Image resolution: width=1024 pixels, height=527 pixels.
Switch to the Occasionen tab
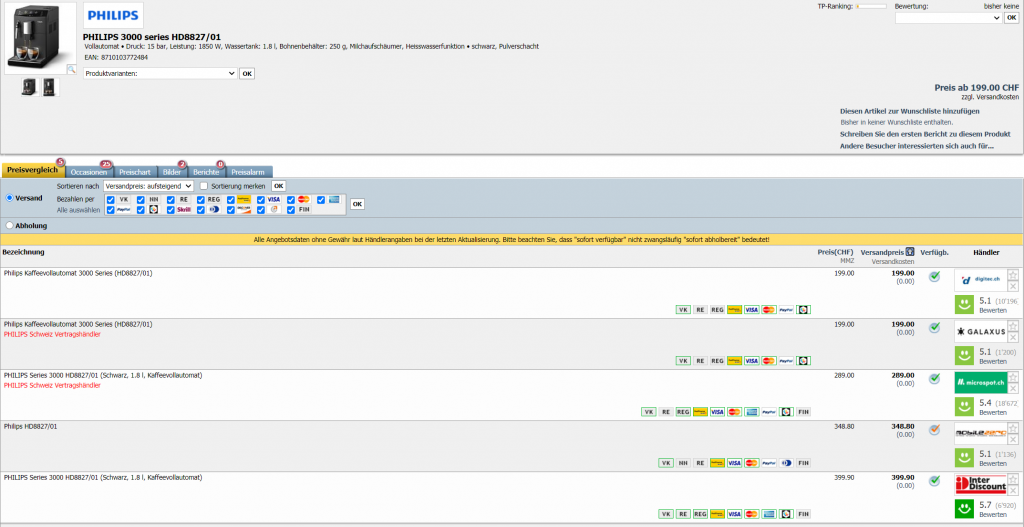point(88,172)
